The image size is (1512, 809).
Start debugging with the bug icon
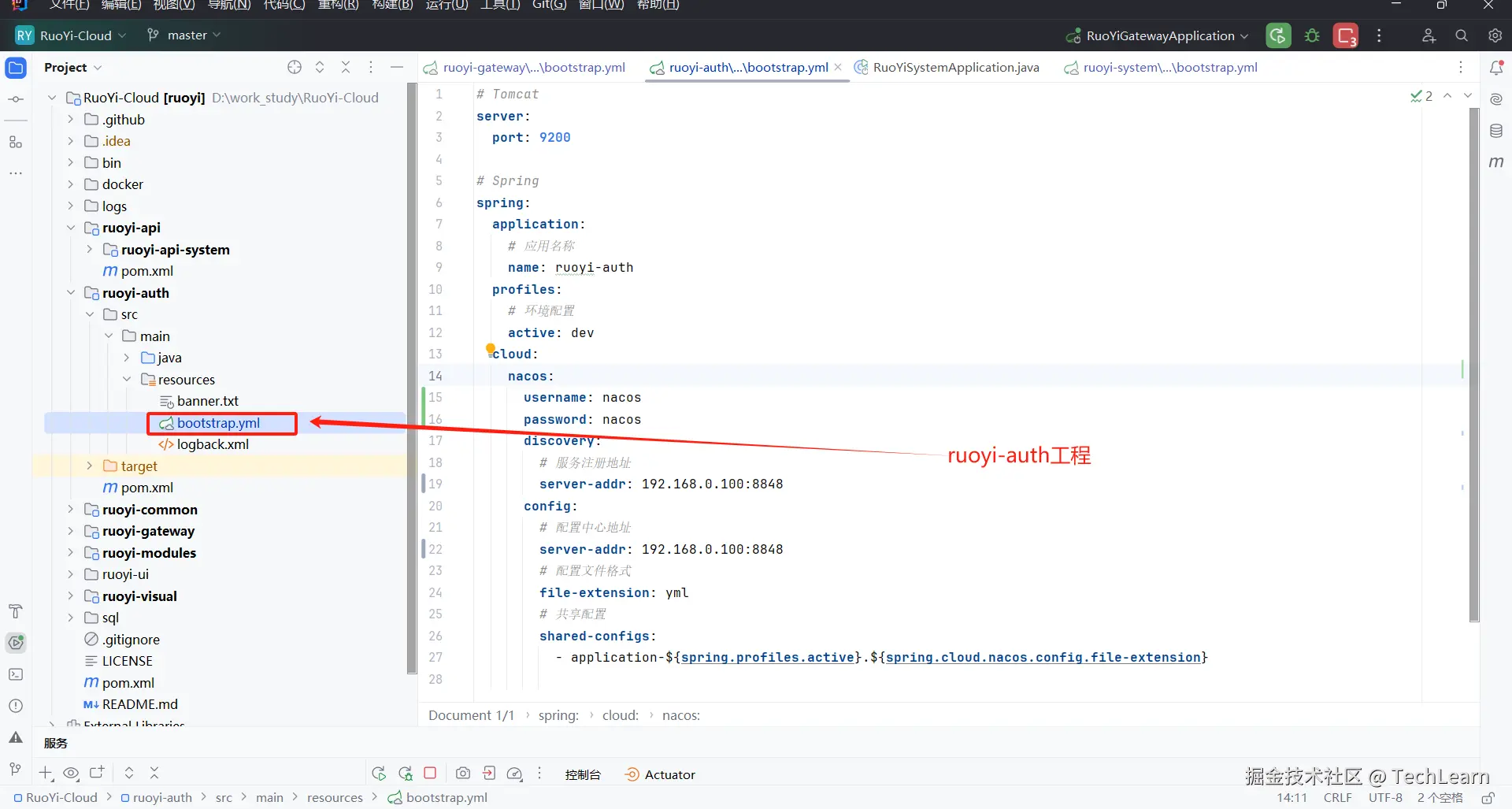click(1312, 35)
